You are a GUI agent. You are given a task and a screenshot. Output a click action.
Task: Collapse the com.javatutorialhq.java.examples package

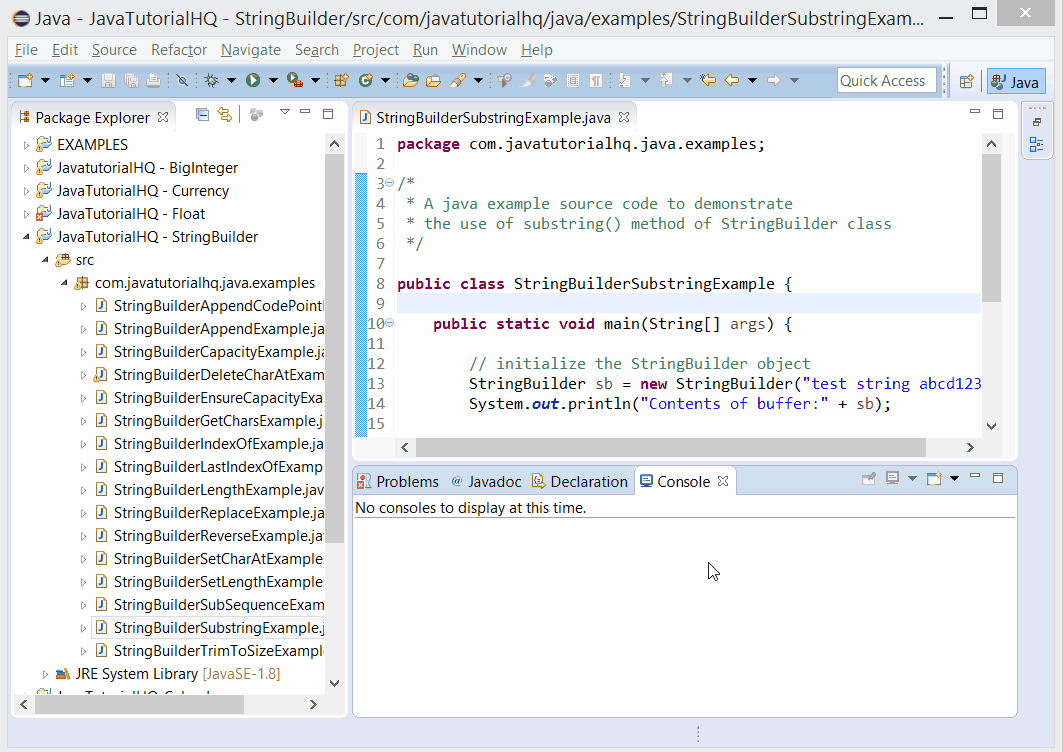pos(64,282)
